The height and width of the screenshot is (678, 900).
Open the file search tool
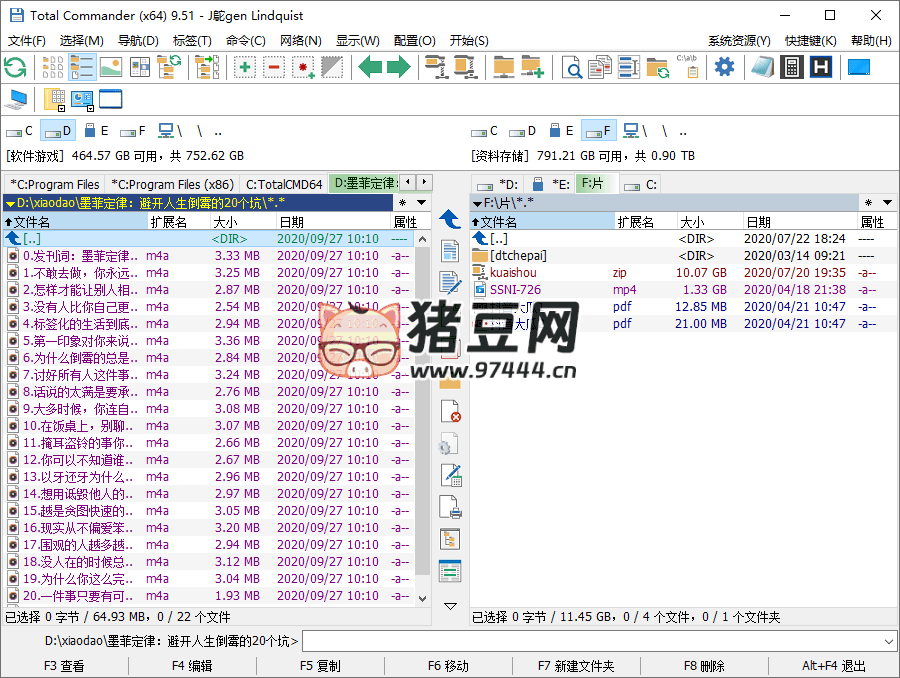click(575, 67)
